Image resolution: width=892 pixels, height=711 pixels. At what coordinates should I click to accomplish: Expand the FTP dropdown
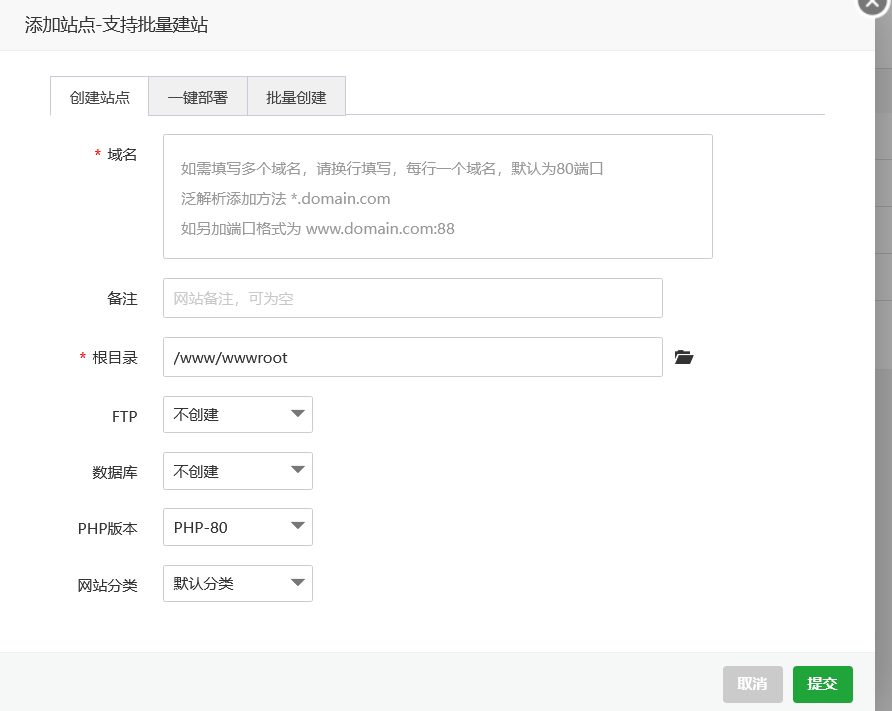click(x=237, y=415)
